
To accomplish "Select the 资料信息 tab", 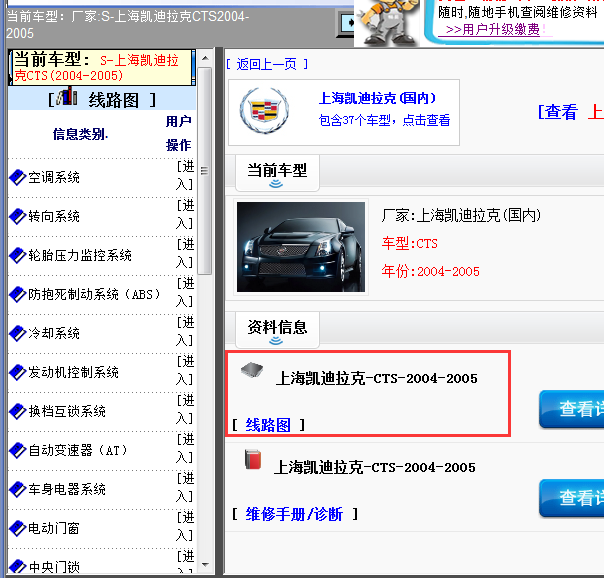I will coord(277,330).
